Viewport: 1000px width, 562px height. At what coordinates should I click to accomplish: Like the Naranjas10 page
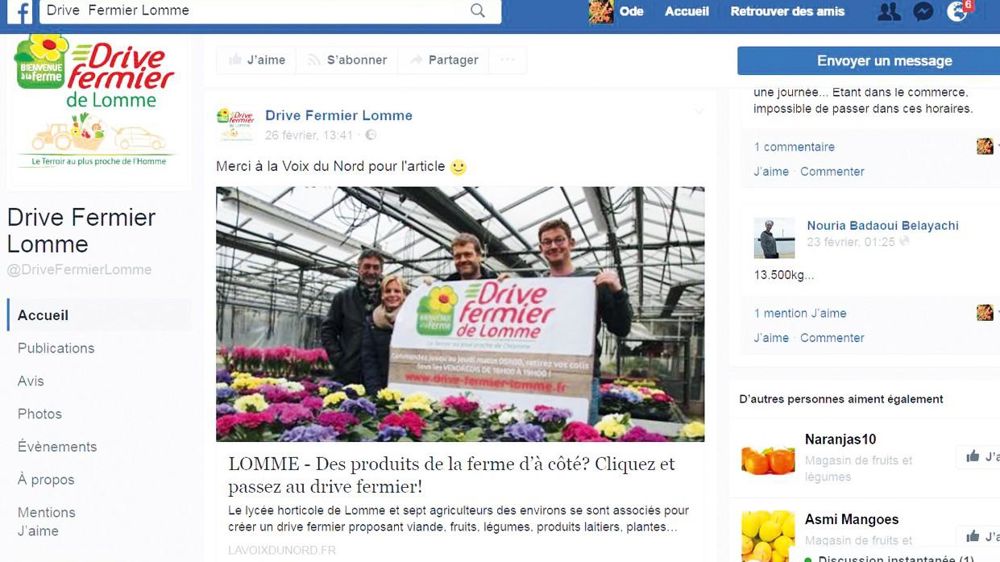point(978,457)
